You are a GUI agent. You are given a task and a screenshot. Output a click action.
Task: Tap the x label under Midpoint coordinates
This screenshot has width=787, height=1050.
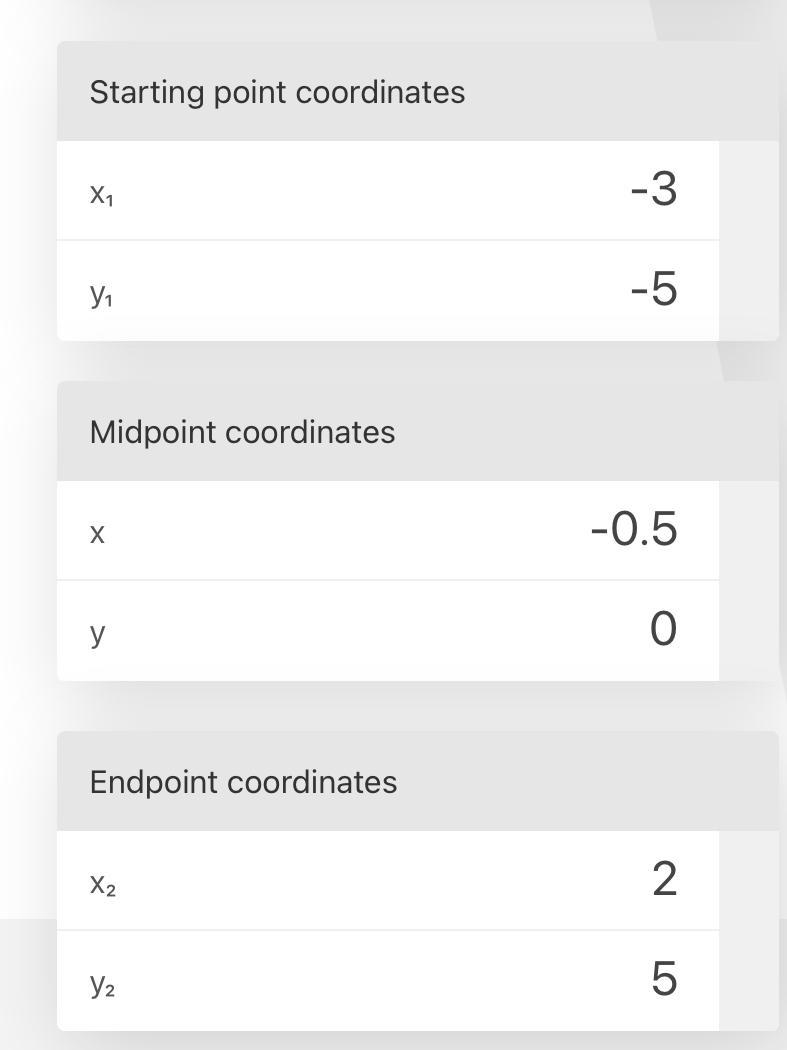[x=97, y=533]
